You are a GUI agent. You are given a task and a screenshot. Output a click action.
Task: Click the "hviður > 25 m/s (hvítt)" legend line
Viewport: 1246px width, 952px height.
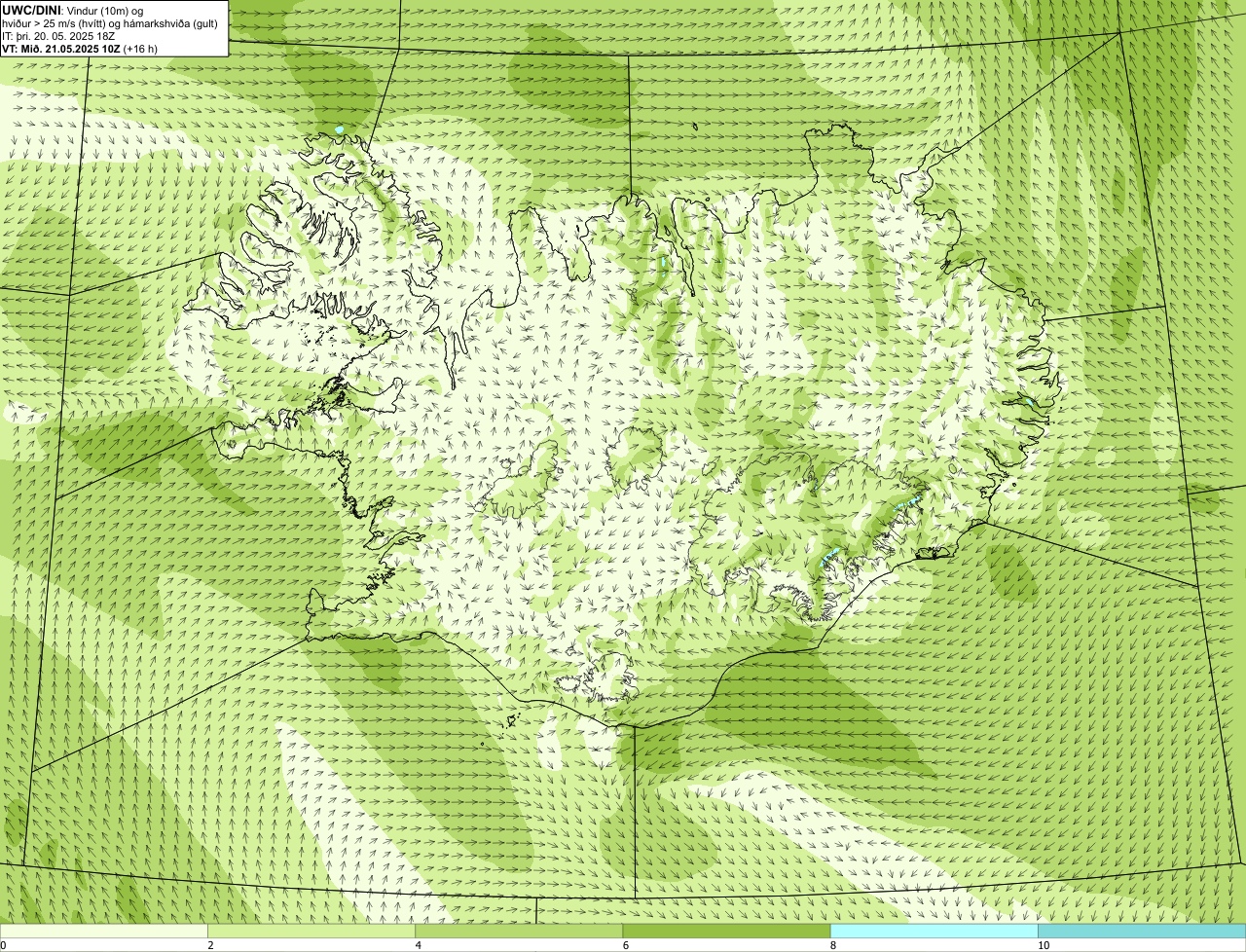point(110,22)
